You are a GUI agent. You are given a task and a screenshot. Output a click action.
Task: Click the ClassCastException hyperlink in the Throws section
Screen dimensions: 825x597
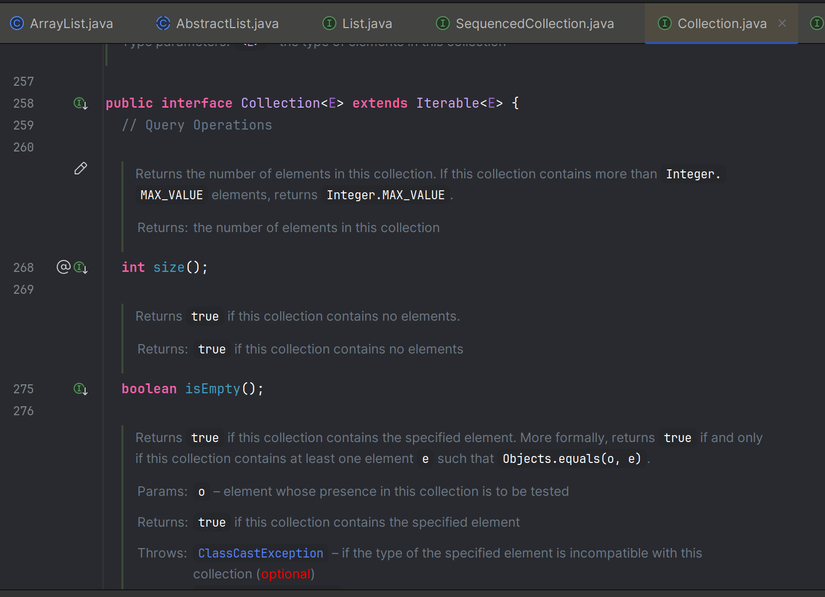(260, 552)
